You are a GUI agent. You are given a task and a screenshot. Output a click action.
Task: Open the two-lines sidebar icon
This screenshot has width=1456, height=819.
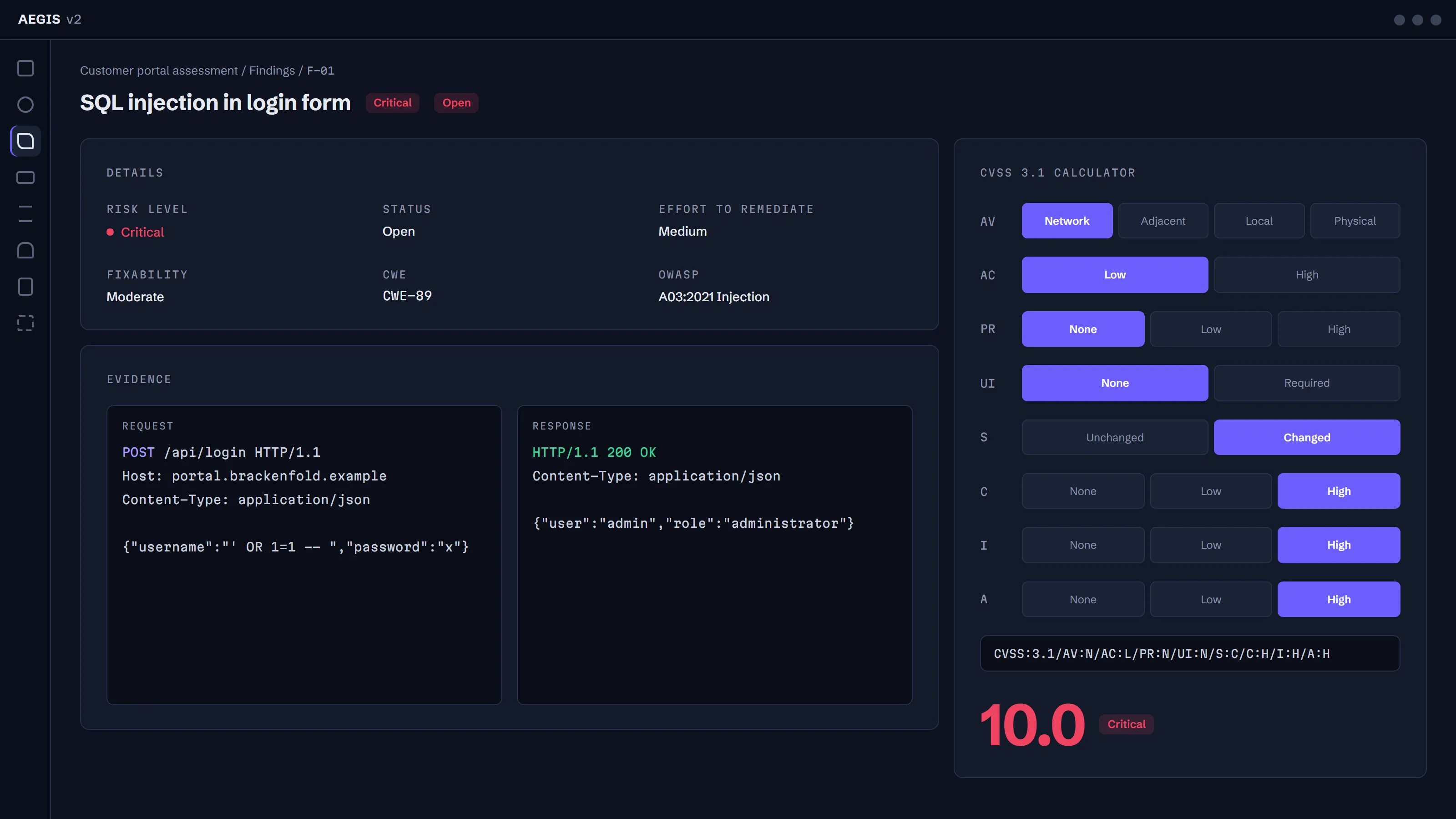coord(25,214)
